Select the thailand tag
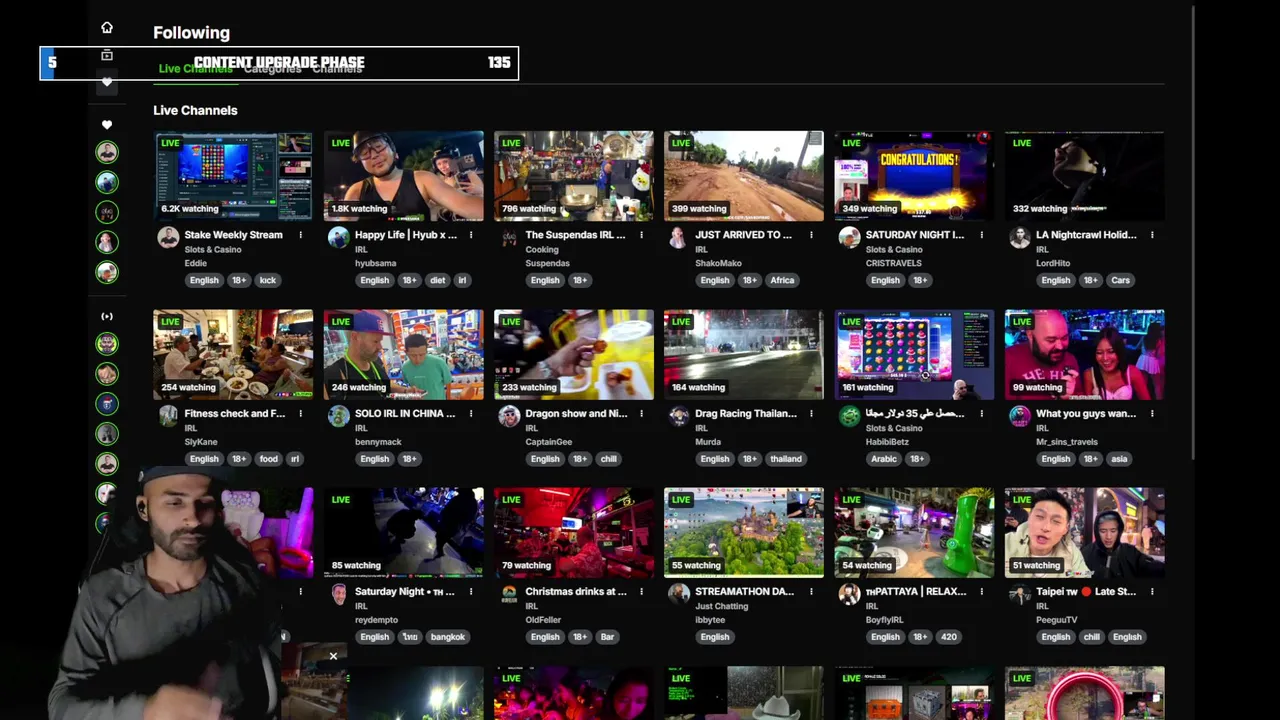 [x=786, y=459]
